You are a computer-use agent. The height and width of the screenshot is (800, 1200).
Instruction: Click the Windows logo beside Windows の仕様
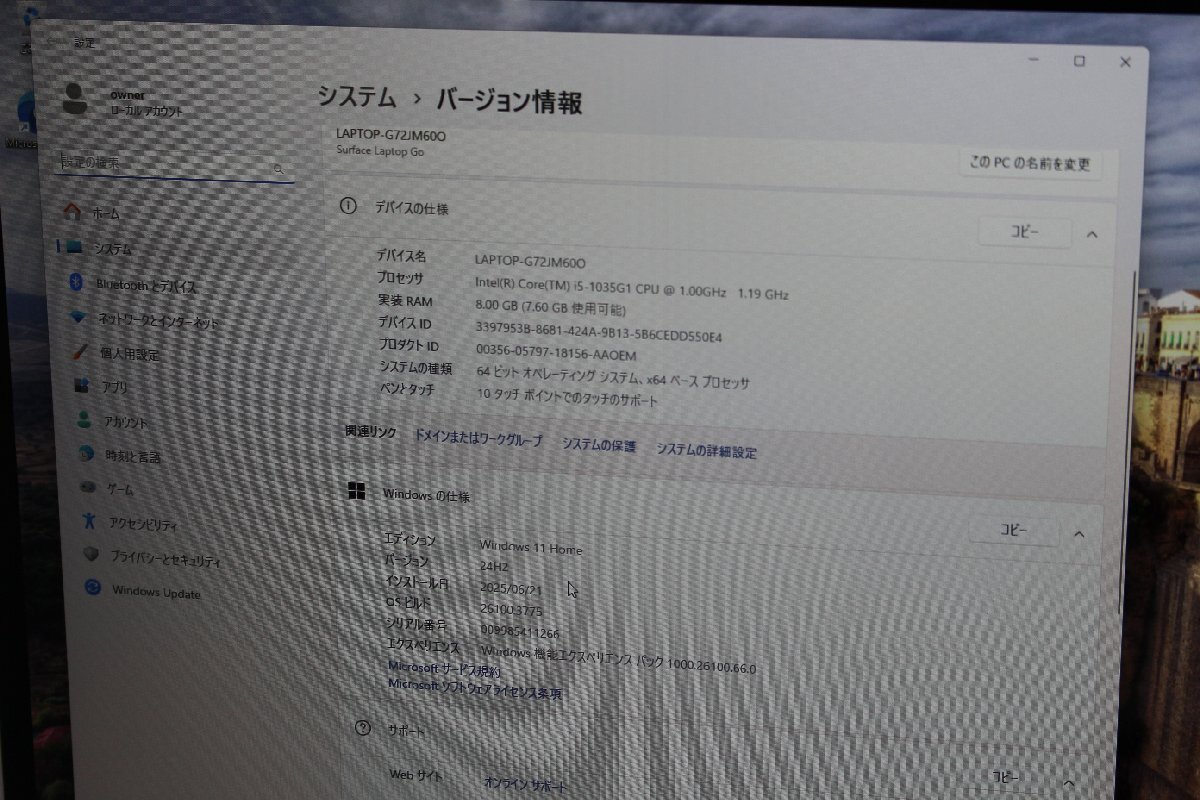point(356,490)
